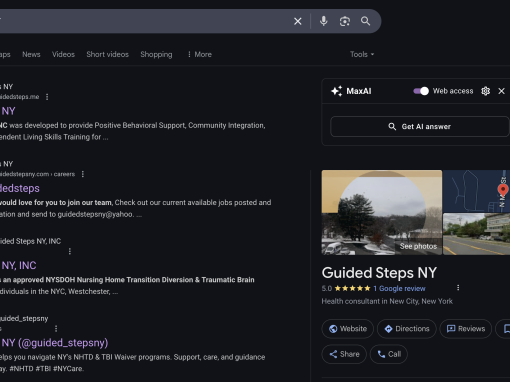Screen dimensions: 510x382
Task: Open search by image camera icon
Action: (x=345, y=21)
